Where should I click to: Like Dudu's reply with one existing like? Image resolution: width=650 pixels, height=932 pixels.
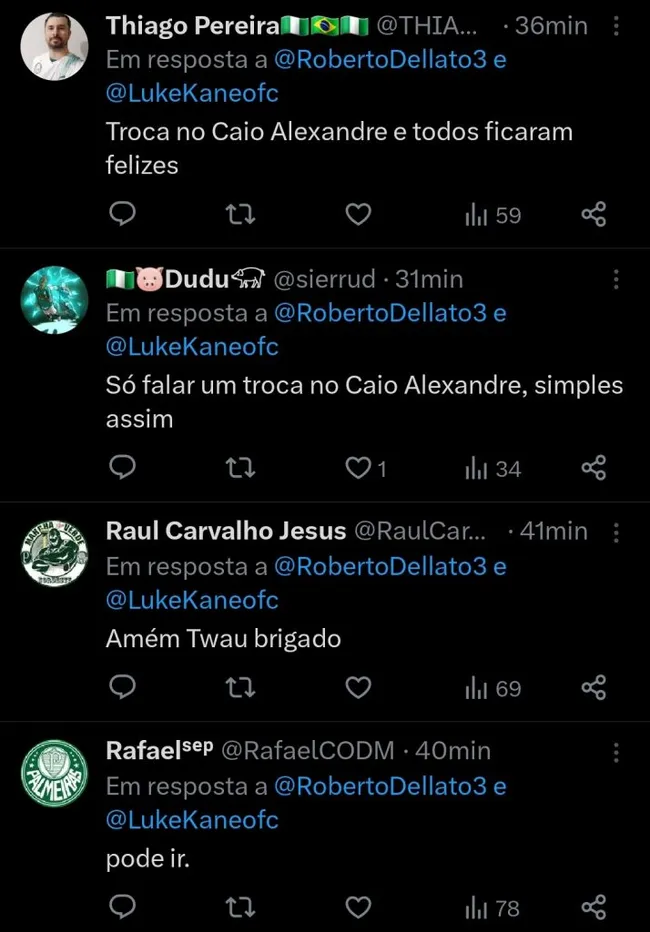(357, 467)
